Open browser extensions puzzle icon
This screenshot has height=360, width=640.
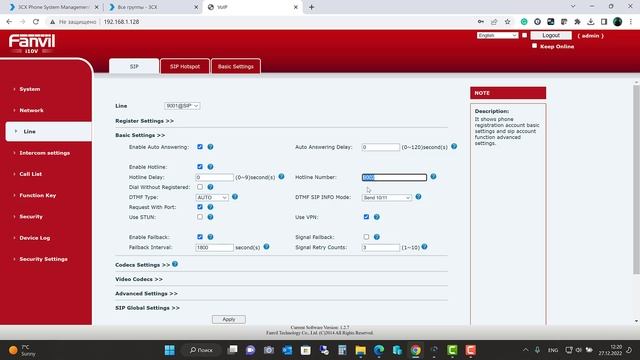point(577,22)
